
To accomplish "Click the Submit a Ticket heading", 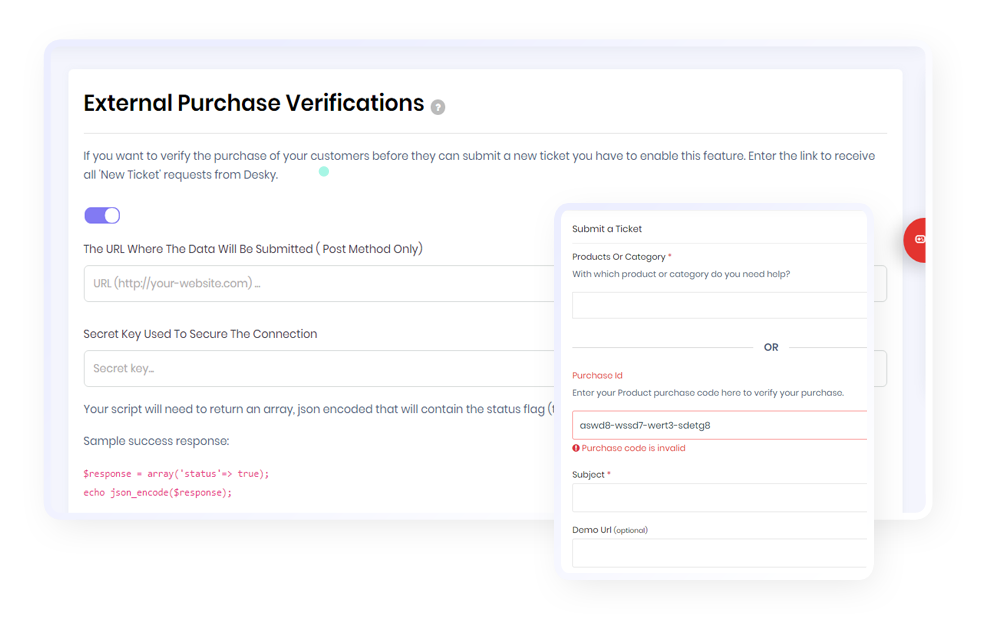I will coord(607,229).
